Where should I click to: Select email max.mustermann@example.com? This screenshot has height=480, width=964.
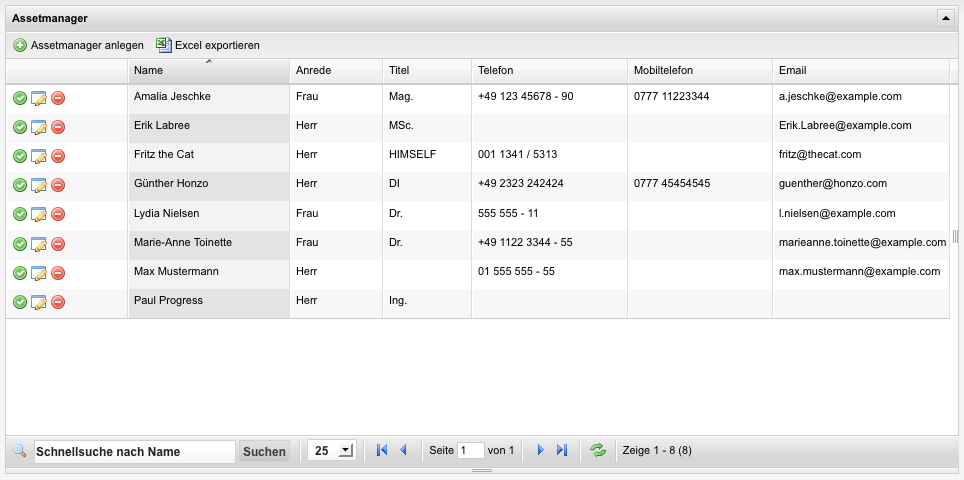point(859,271)
